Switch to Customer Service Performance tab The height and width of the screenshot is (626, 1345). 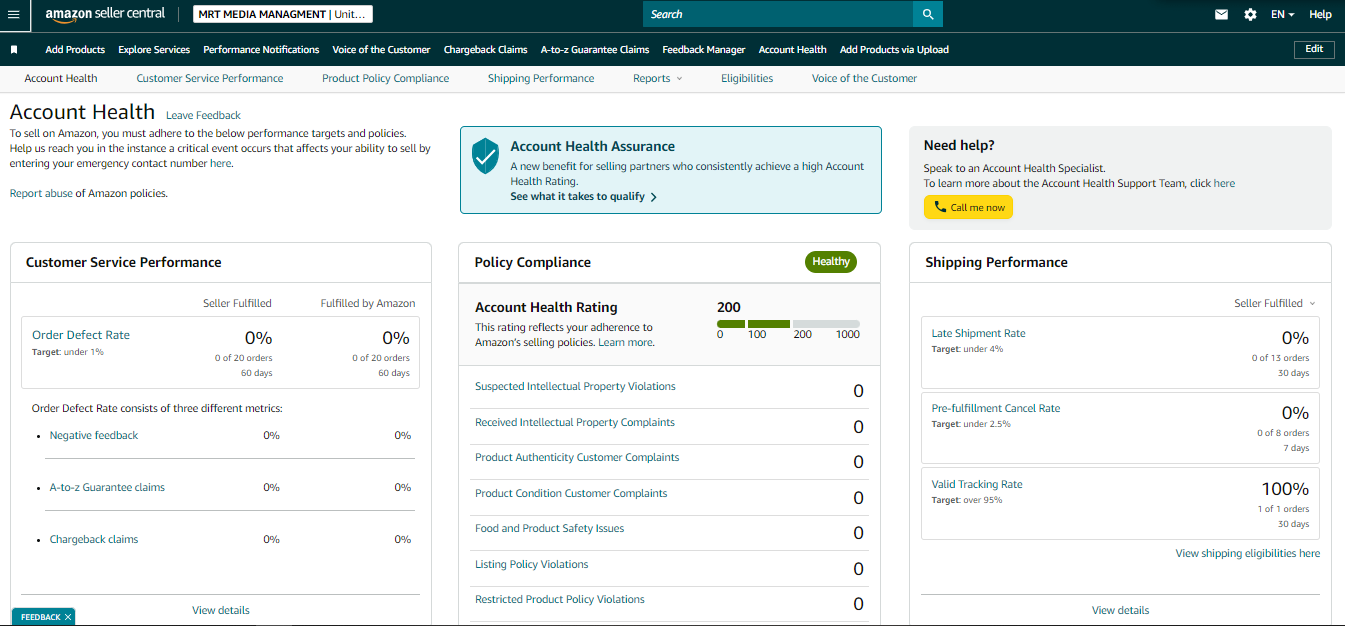[x=210, y=78]
